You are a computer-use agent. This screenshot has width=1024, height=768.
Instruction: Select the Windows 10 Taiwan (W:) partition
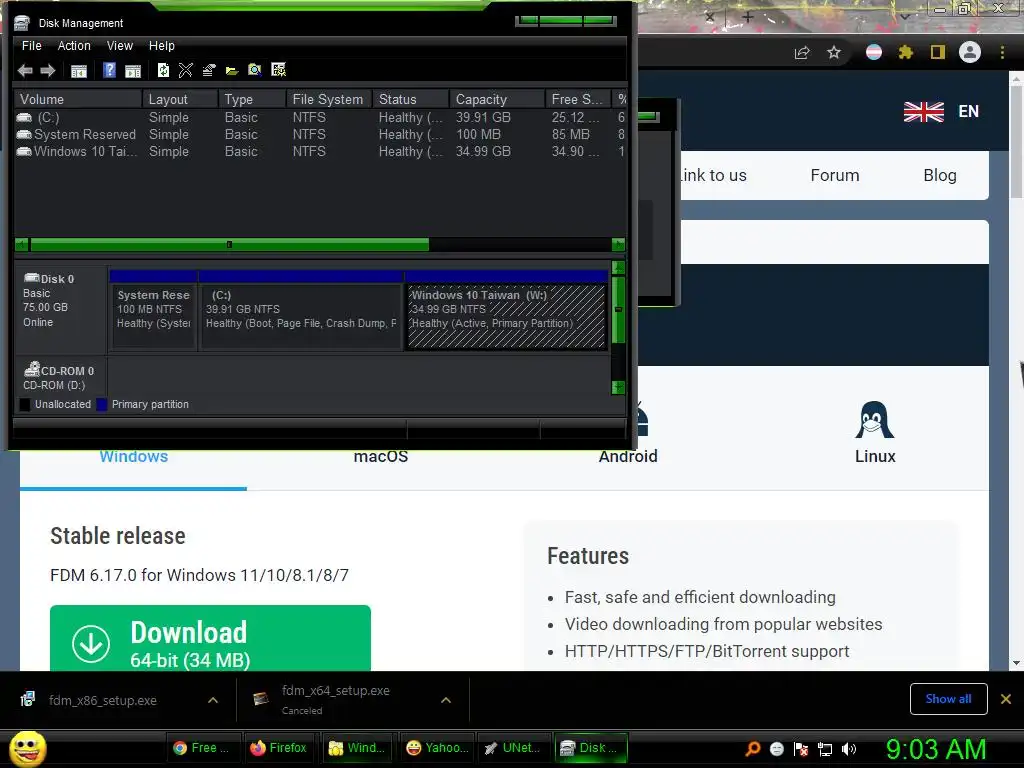506,316
